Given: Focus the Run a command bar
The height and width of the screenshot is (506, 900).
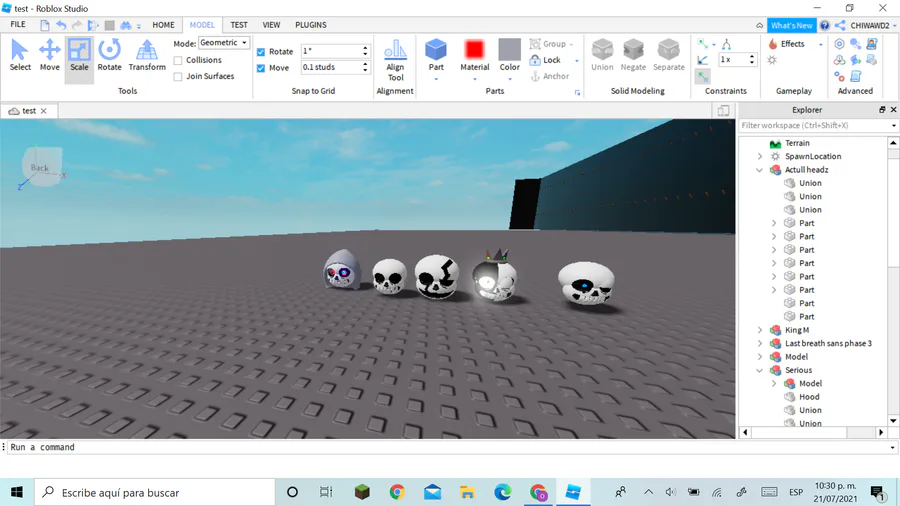Looking at the screenshot, I should (x=448, y=447).
